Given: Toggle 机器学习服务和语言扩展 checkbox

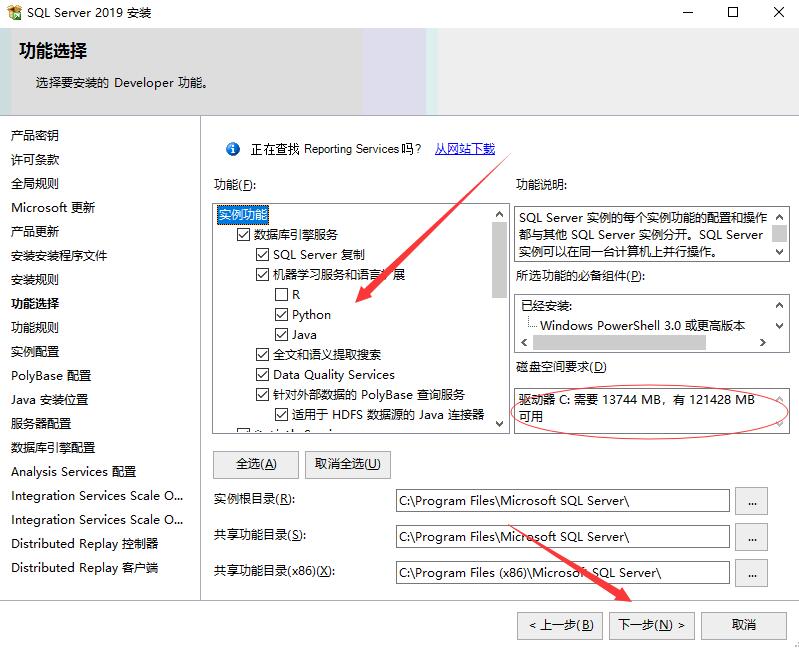Looking at the screenshot, I should (x=262, y=275).
